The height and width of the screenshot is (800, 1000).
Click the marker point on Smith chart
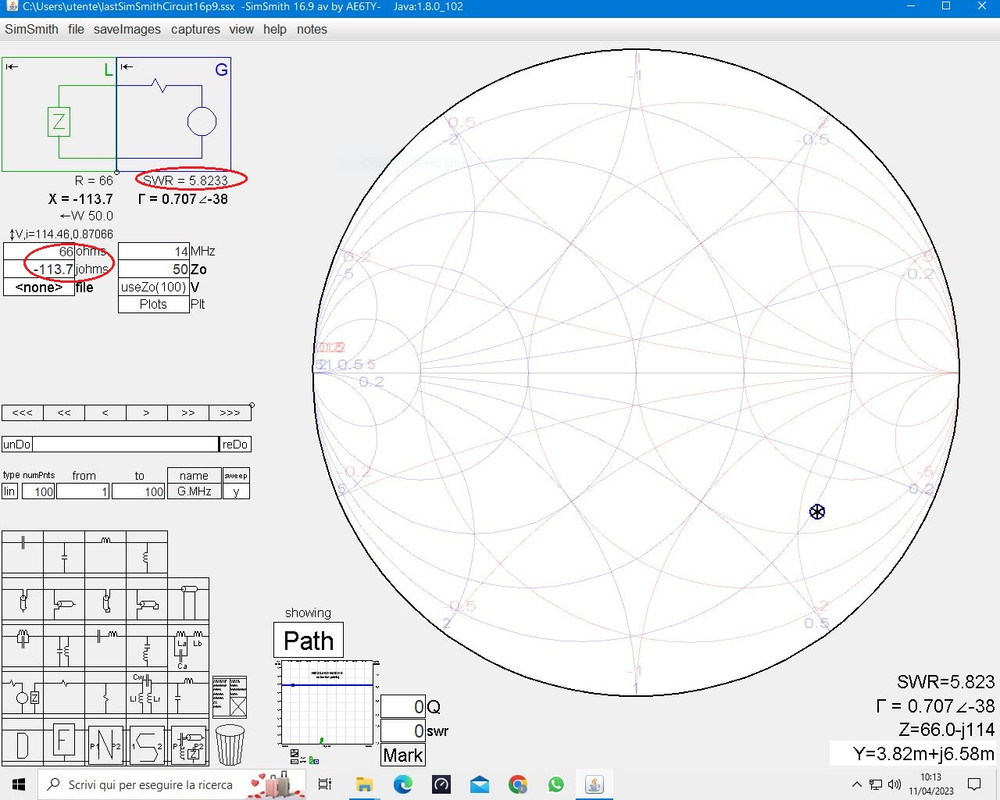[817, 512]
